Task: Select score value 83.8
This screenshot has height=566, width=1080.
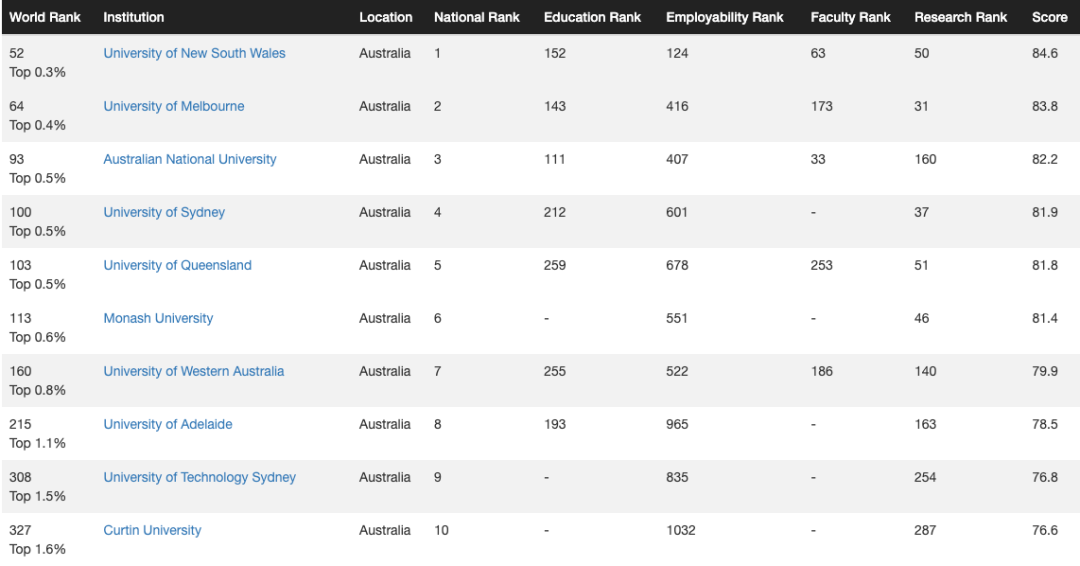Action: tap(1045, 106)
